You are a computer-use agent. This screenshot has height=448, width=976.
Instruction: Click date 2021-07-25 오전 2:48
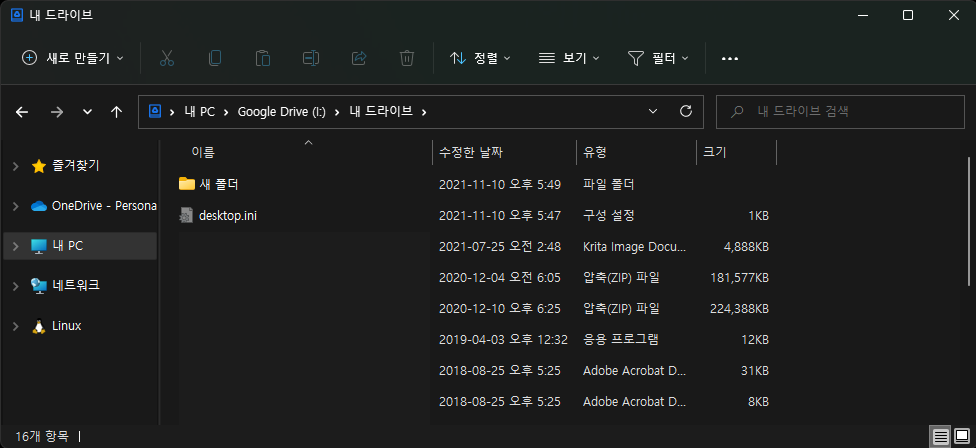click(500, 247)
